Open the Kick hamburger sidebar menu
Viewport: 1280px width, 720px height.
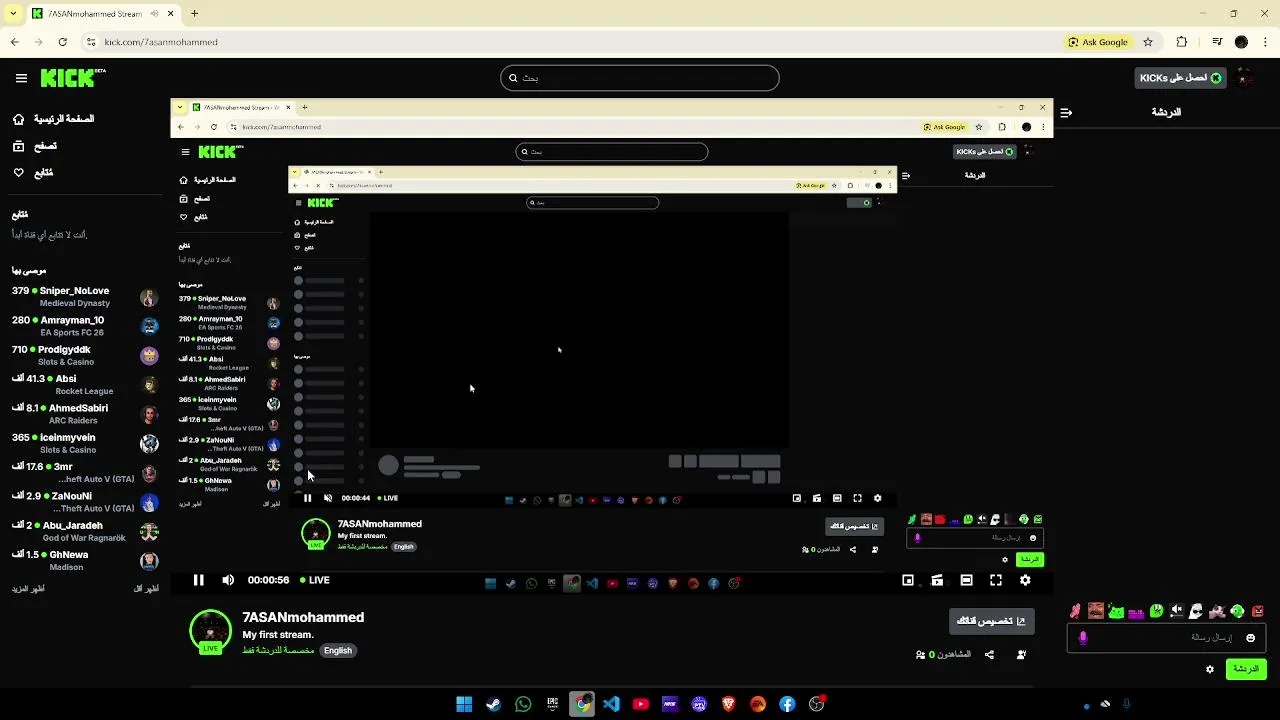(21, 78)
